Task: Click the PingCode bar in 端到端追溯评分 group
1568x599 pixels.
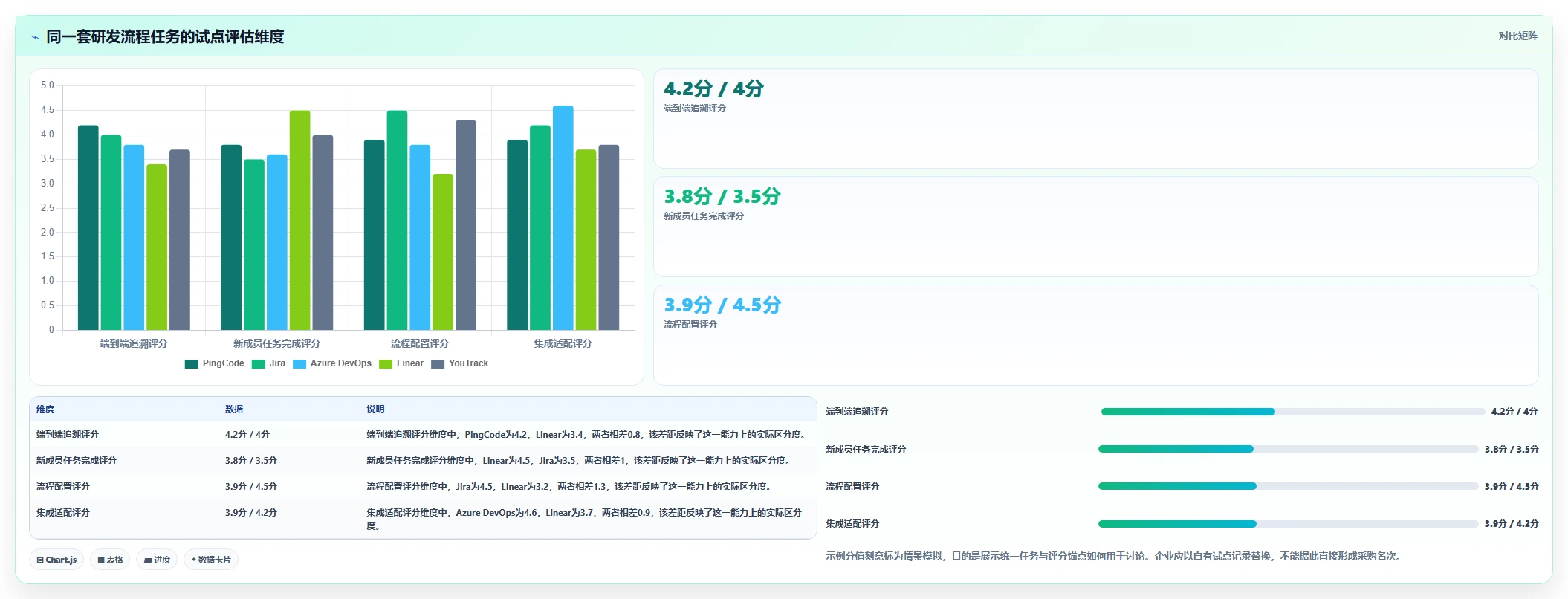Action: [x=88, y=227]
